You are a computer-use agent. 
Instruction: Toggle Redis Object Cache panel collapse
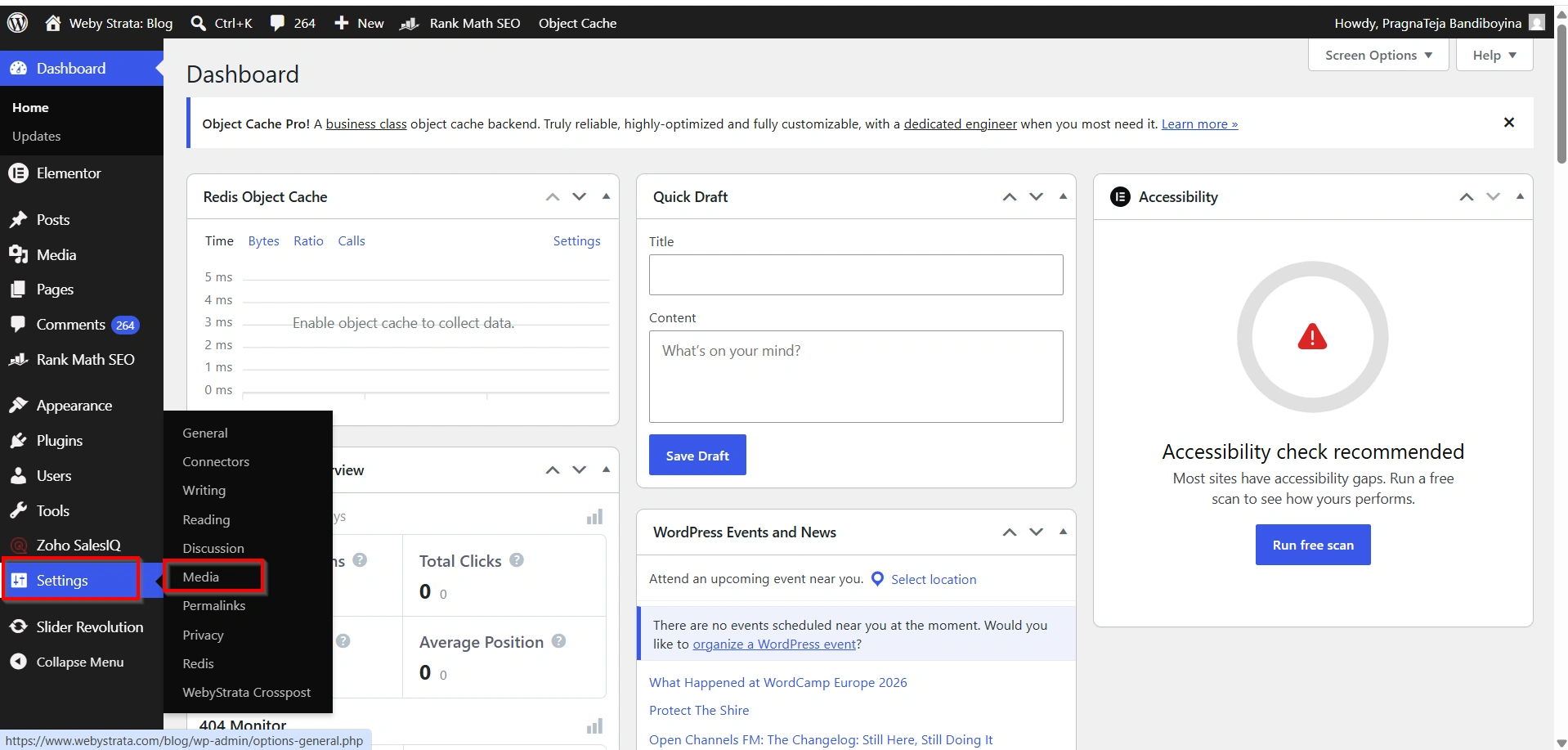[x=606, y=196]
